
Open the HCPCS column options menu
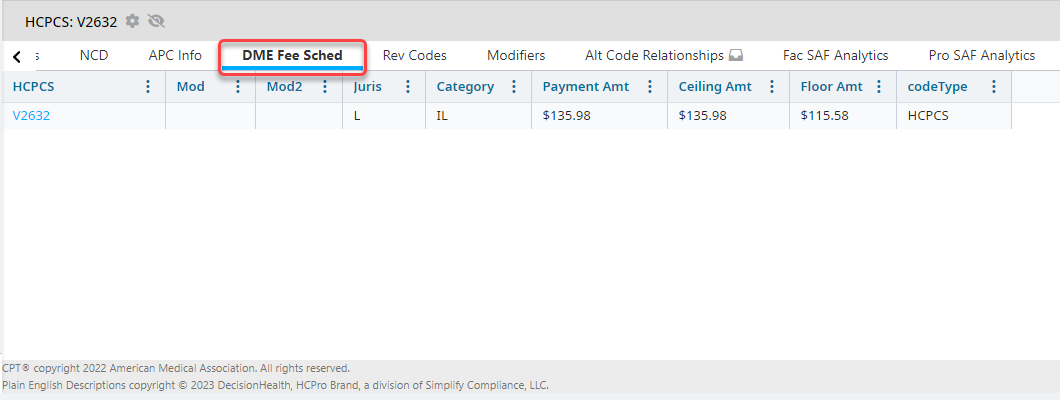coord(148,87)
